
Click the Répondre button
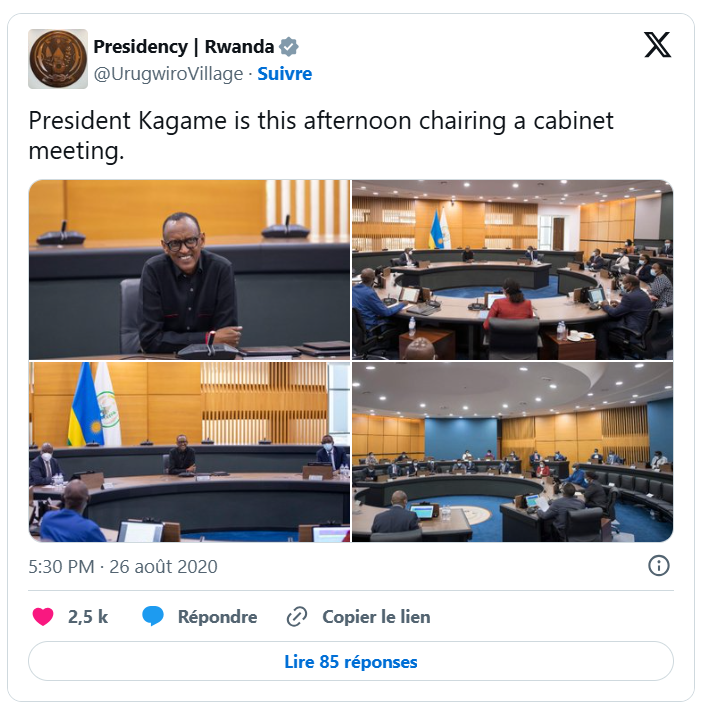(x=217, y=617)
